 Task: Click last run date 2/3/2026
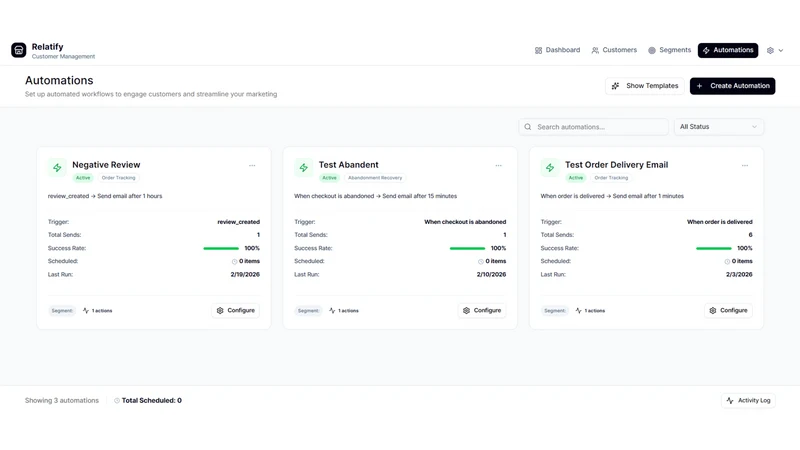tap(739, 274)
